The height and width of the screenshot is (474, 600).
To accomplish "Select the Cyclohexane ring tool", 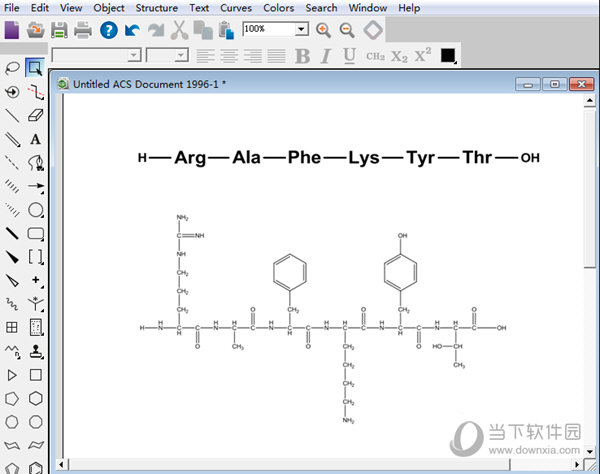I will [36, 398].
